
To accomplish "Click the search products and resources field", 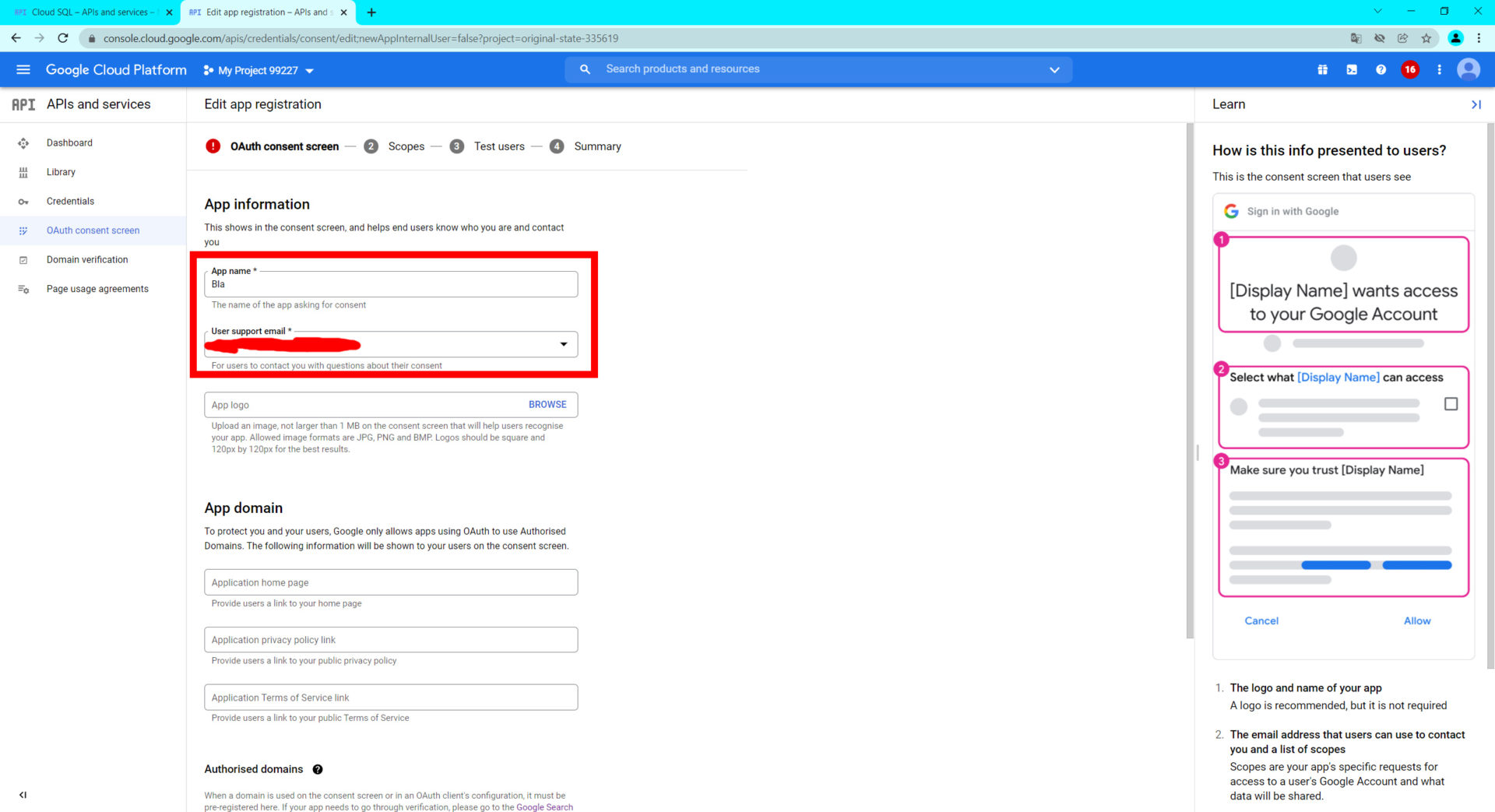I will pyautogui.click(x=818, y=69).
